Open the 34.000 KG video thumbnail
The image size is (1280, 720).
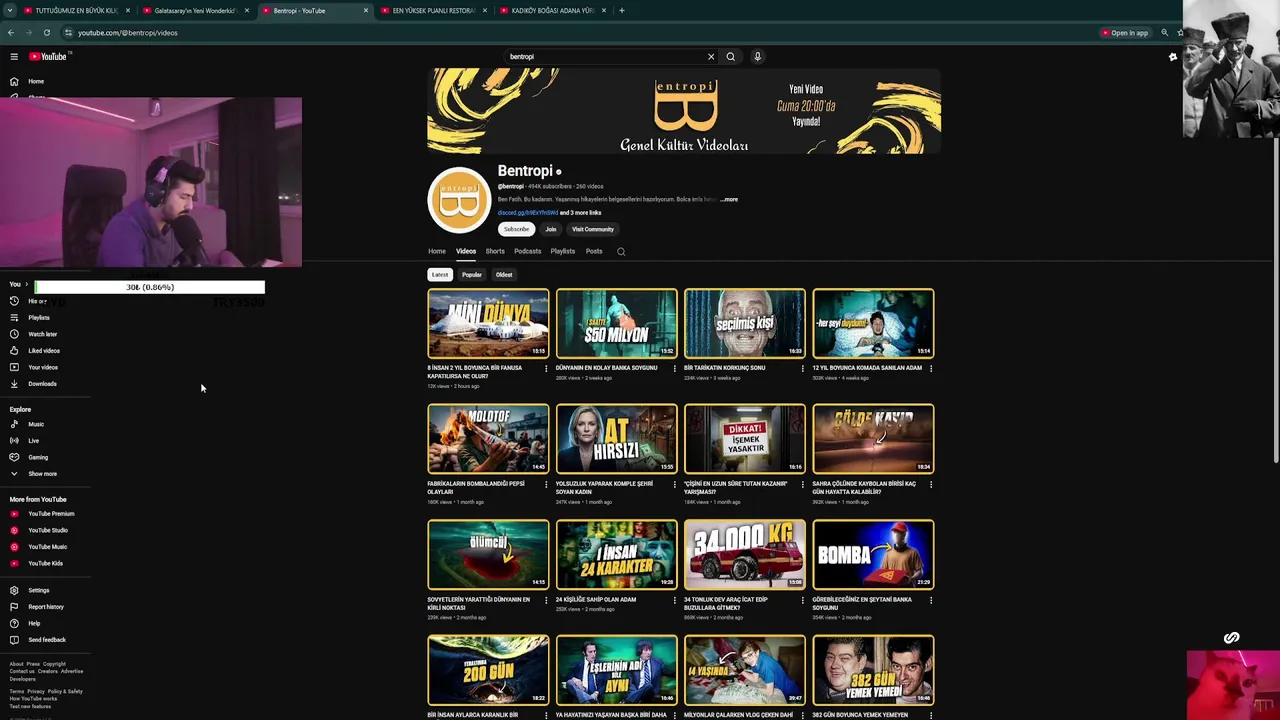(x=745, y=555)
